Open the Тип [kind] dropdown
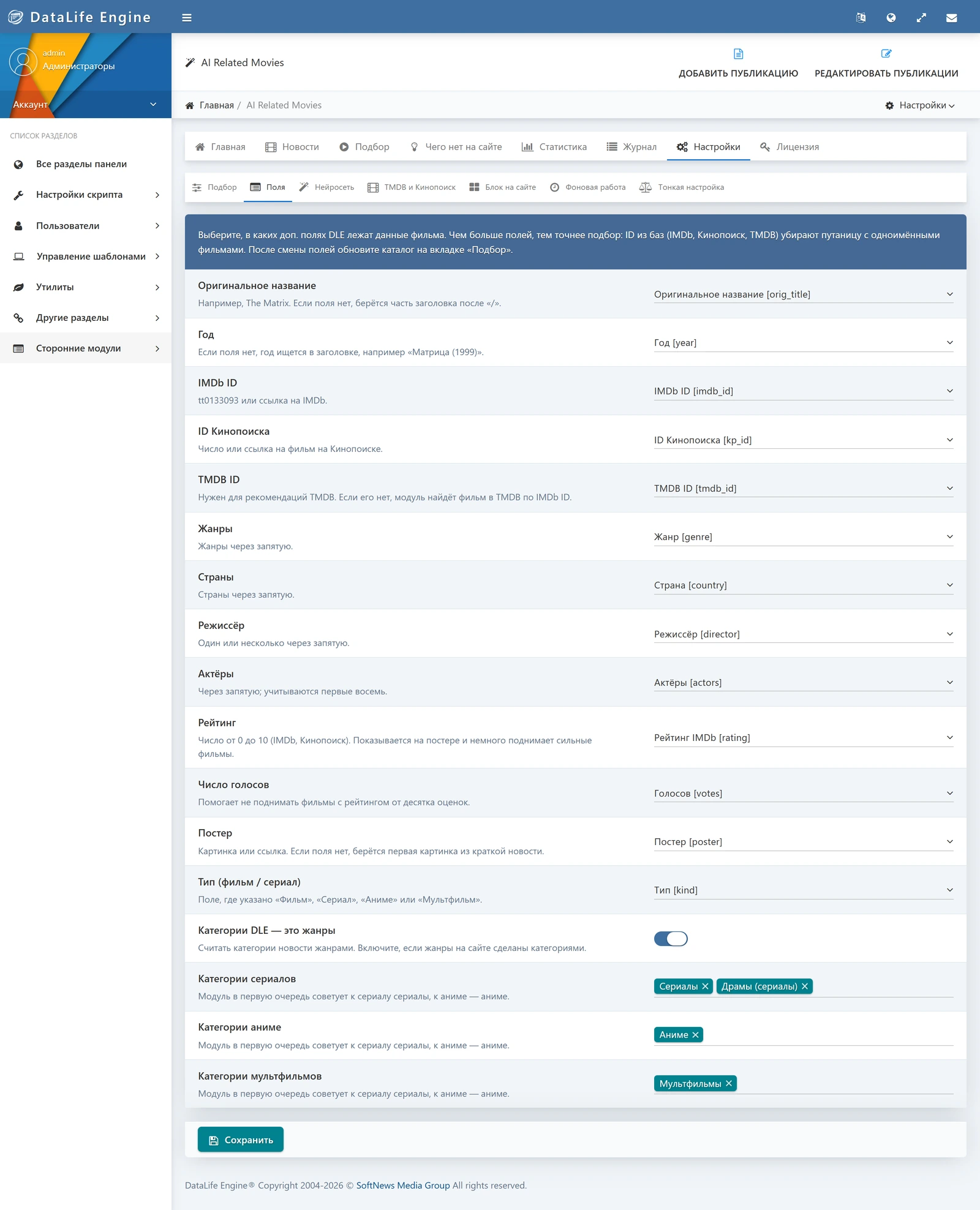Viewport: 980px width, 1210px height. 804,890
